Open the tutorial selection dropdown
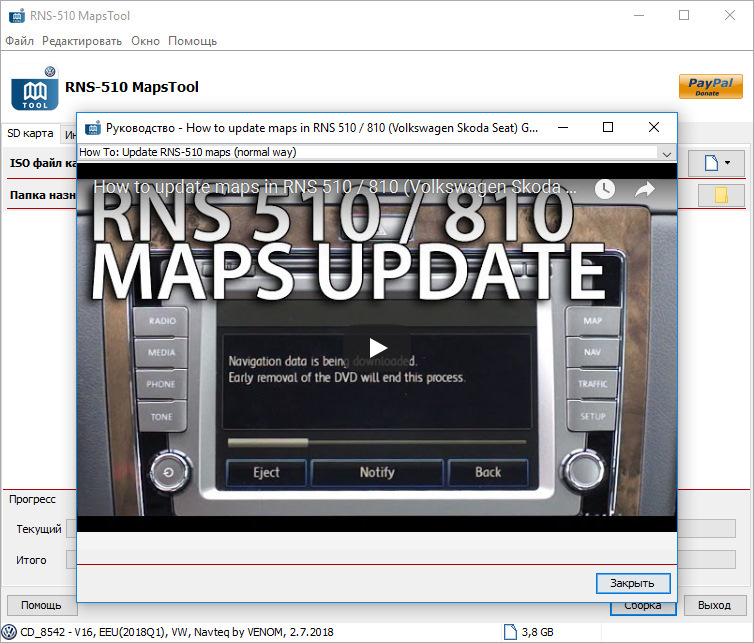Image resolution: width=754 pixels, height=643 pixels. coord(666,154)
